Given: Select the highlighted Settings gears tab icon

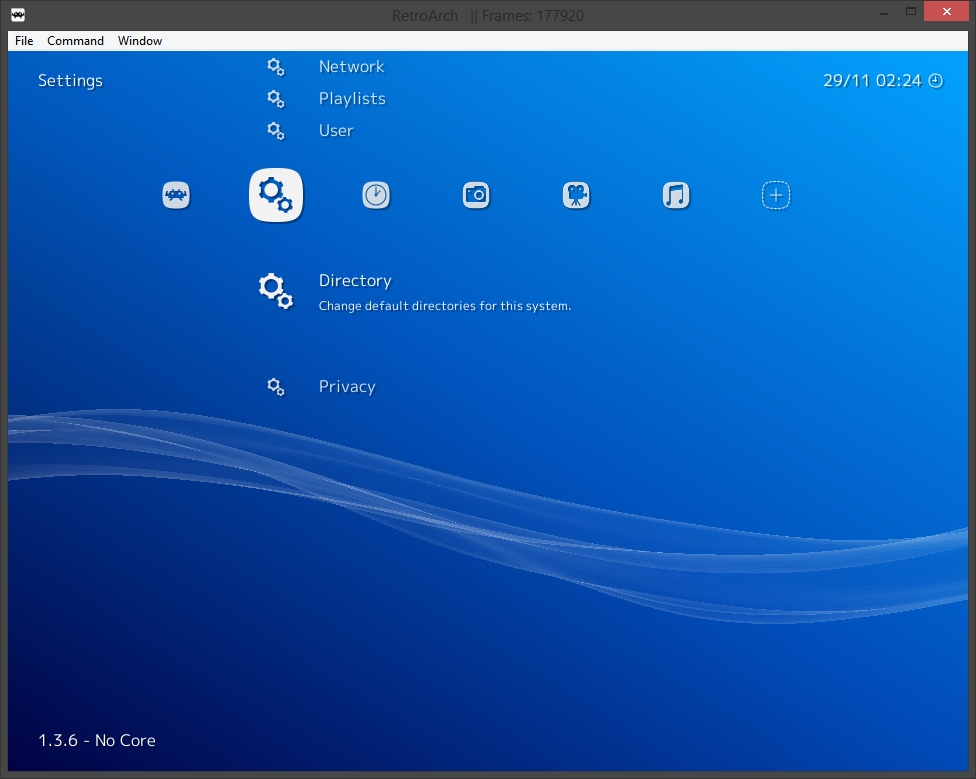Looking at the screenshot, I should (276, 195).
